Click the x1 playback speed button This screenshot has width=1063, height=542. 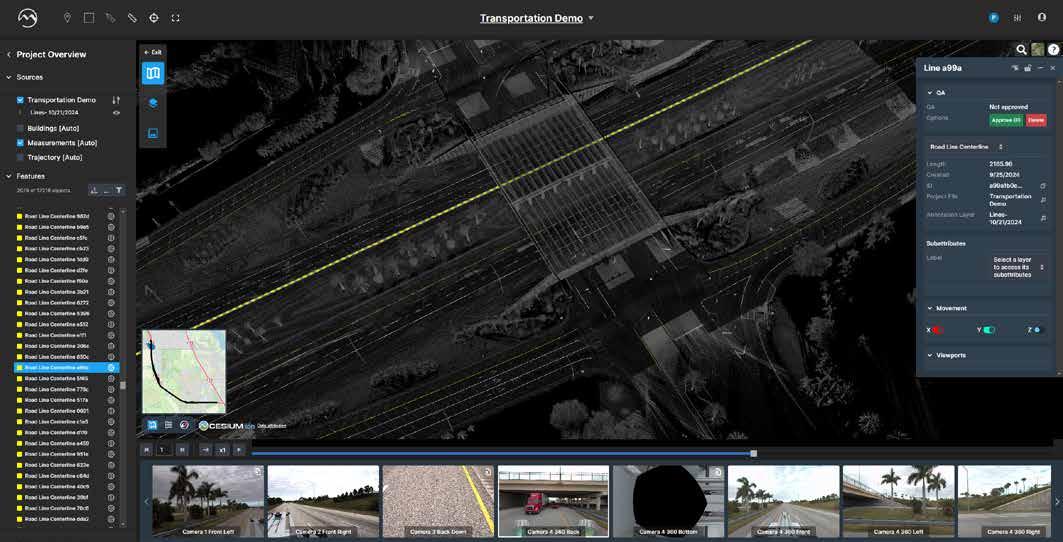[222, 449]
